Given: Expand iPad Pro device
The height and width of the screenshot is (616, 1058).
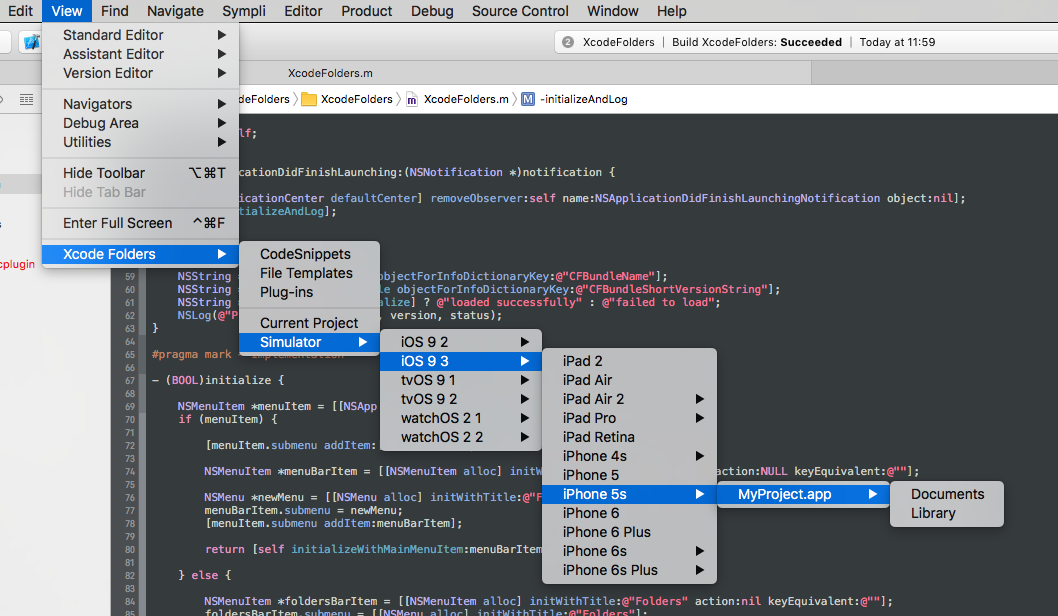Looking at the screenshot, I should coord(630,417).
